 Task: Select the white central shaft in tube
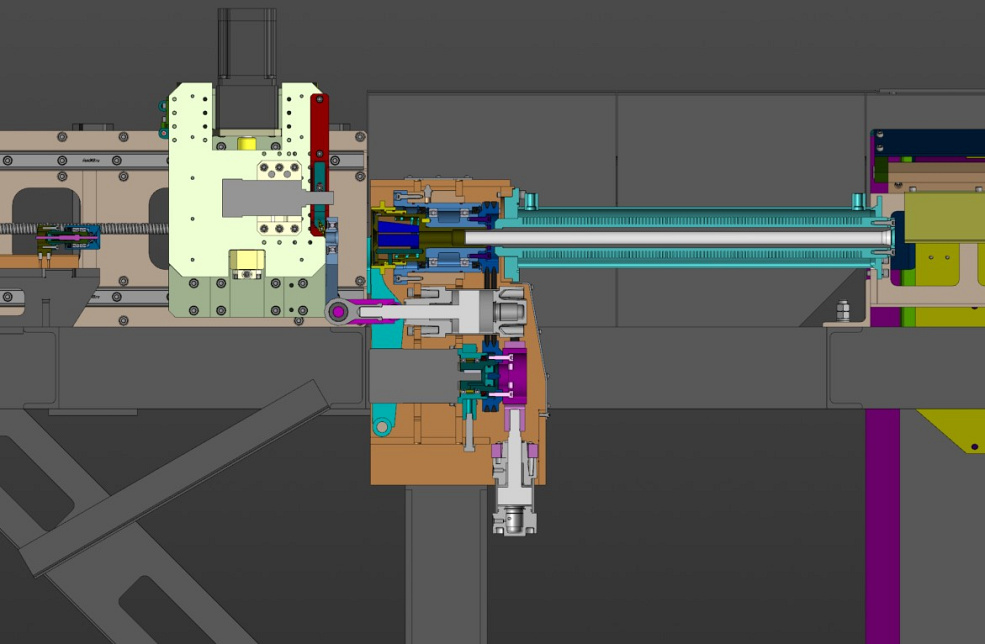pos(680,238)
